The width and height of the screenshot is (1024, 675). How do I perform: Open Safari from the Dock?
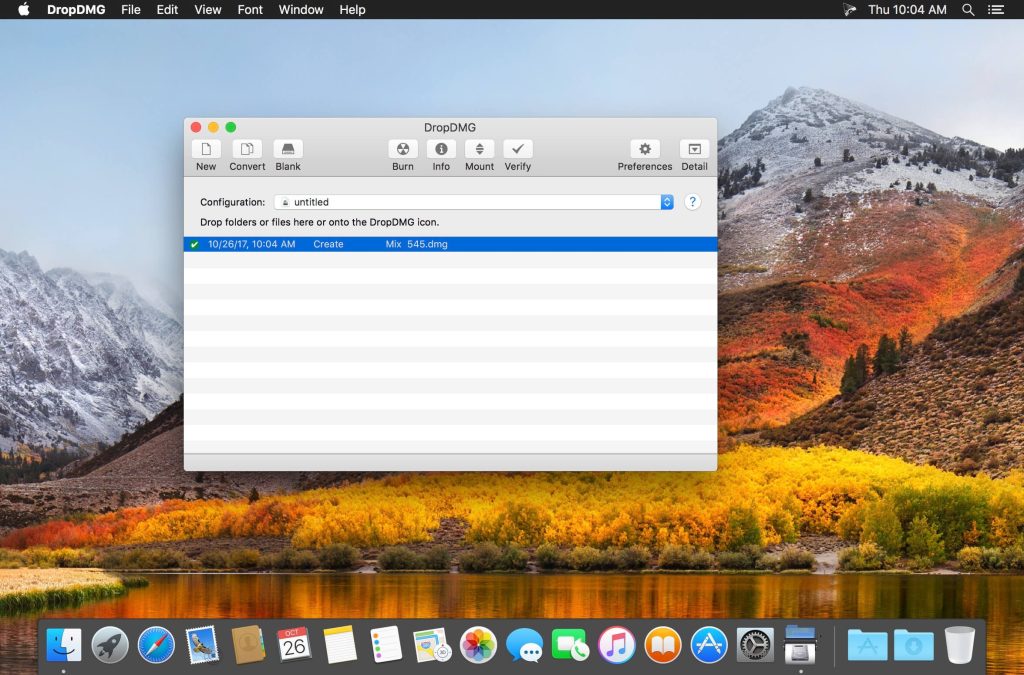point(156,645)
